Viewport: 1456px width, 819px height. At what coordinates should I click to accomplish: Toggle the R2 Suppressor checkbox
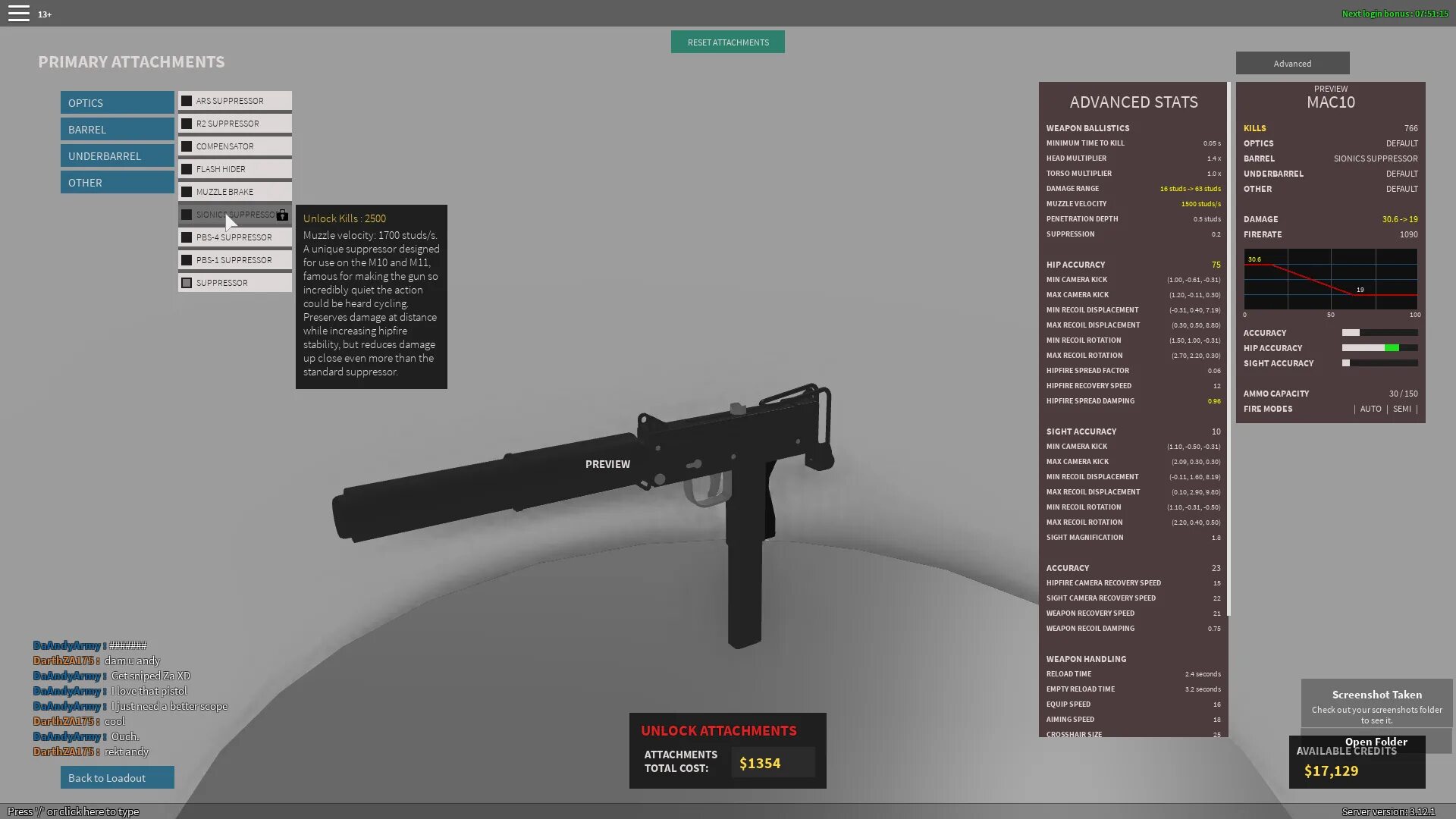(x=187, y=124)
